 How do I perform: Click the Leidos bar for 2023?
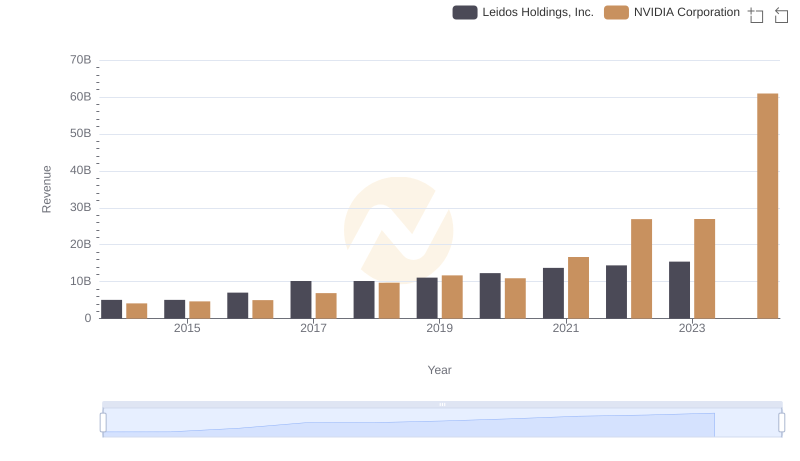click(x=679, y=290)
